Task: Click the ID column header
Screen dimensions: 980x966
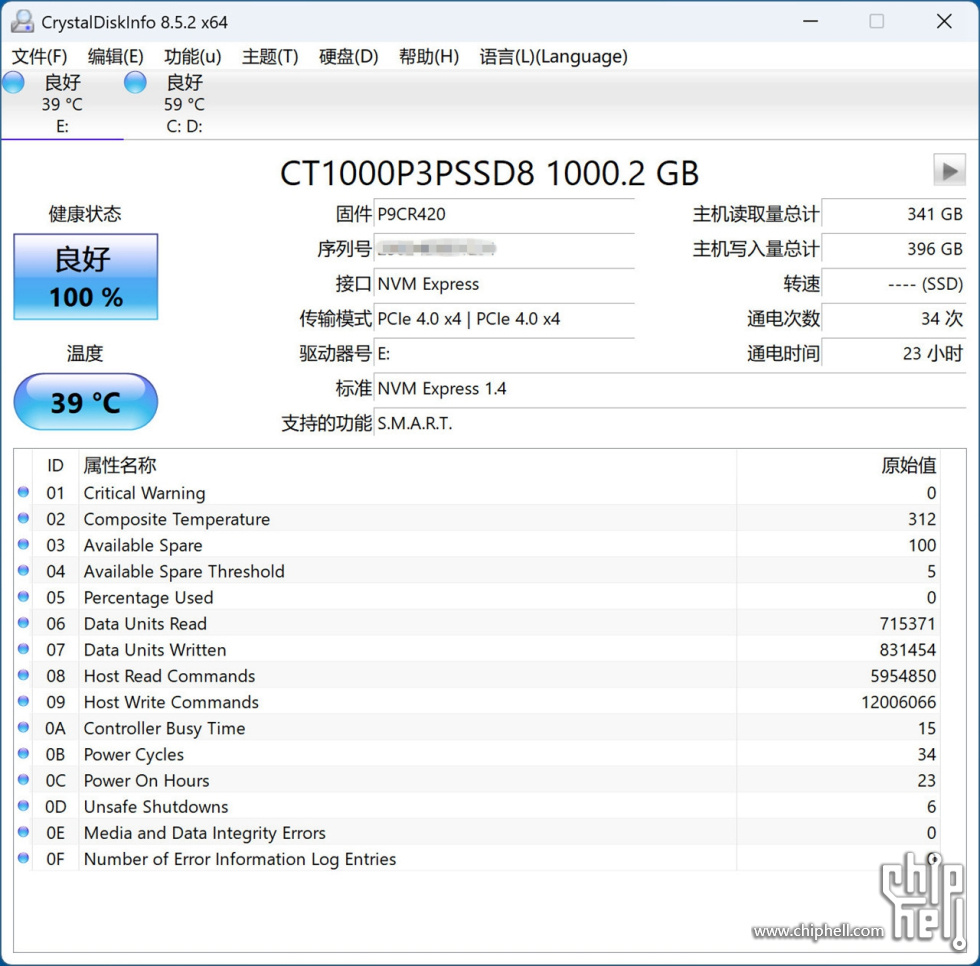Action: tap(55, 466)
